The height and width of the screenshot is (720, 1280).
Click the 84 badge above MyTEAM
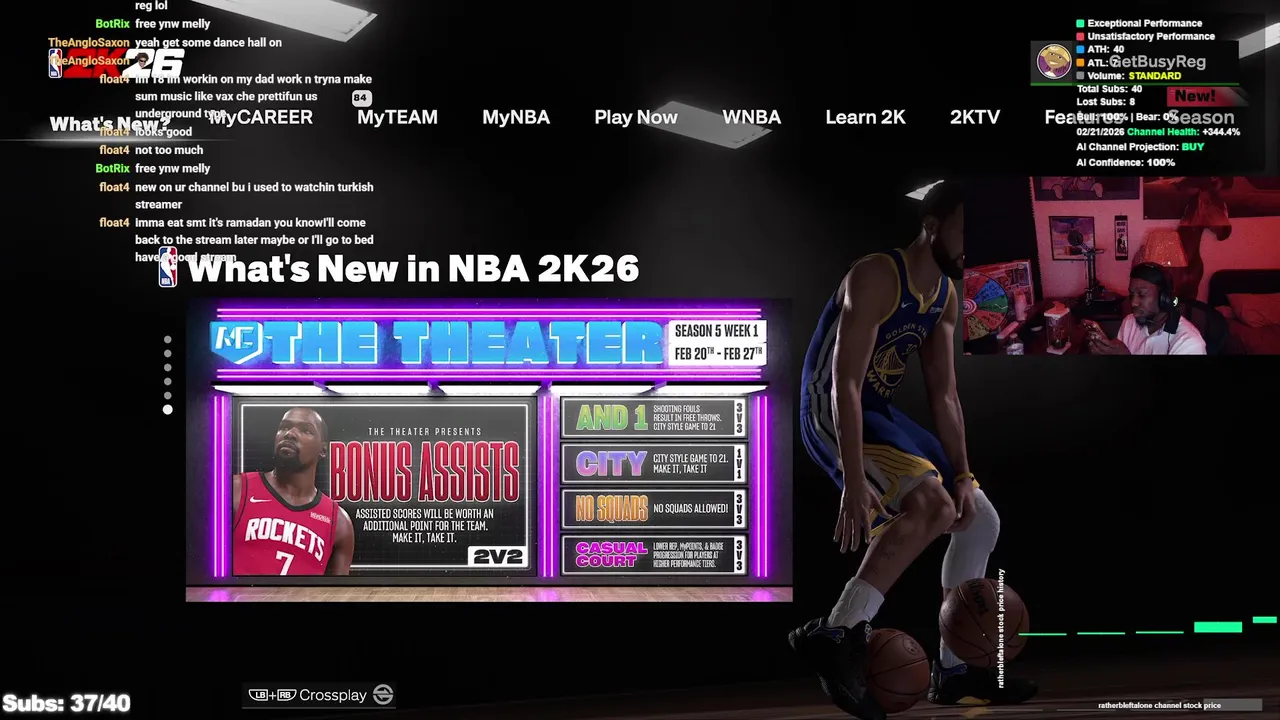tap(361, 98)
